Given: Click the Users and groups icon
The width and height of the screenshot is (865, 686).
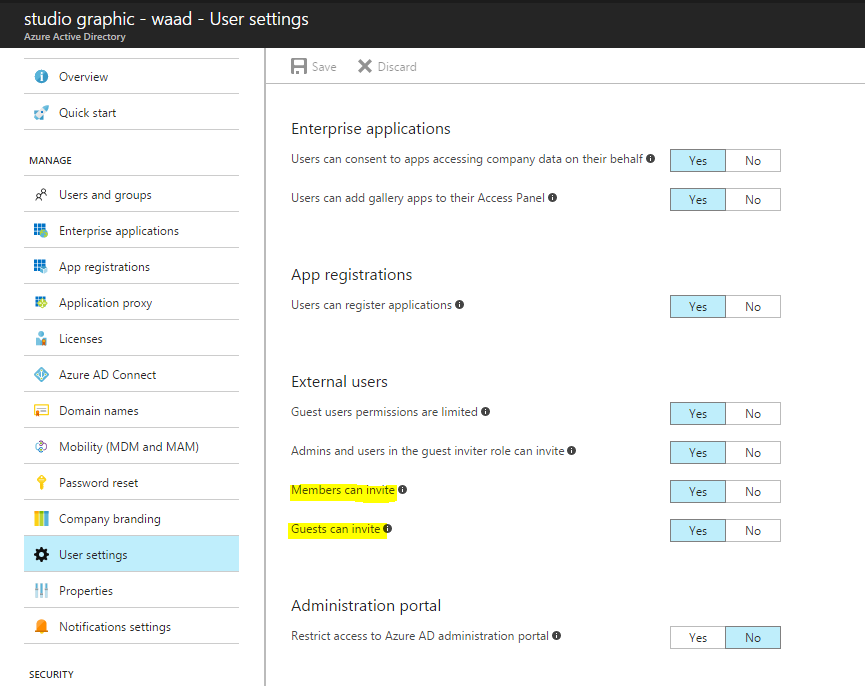Looking at the screenshot, I should 41,195.
